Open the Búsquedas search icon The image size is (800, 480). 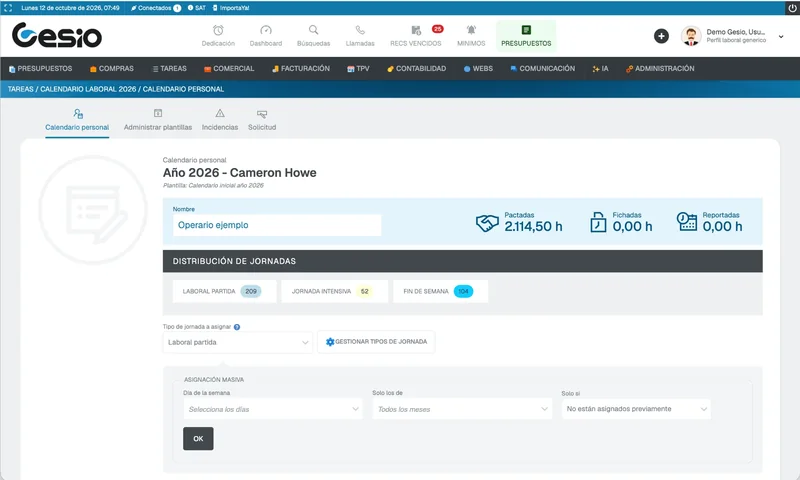pos(313,30)
